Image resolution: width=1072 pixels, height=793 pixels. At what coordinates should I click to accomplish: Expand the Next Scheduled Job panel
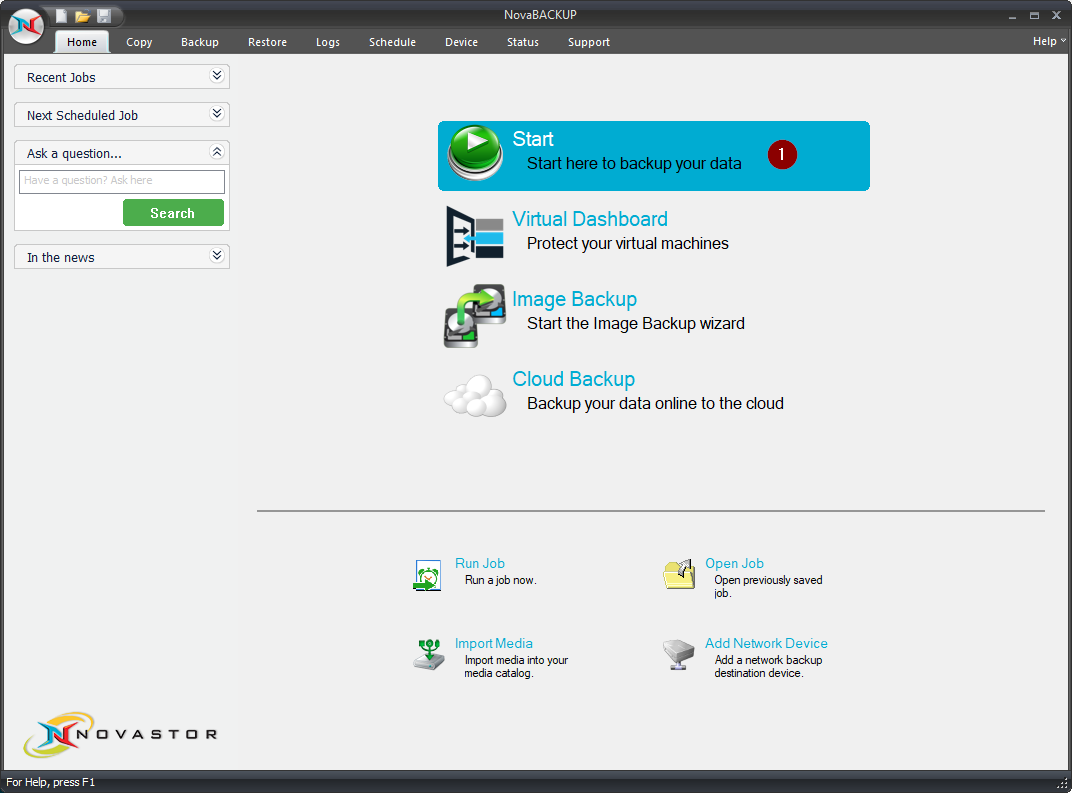(217, 113)
